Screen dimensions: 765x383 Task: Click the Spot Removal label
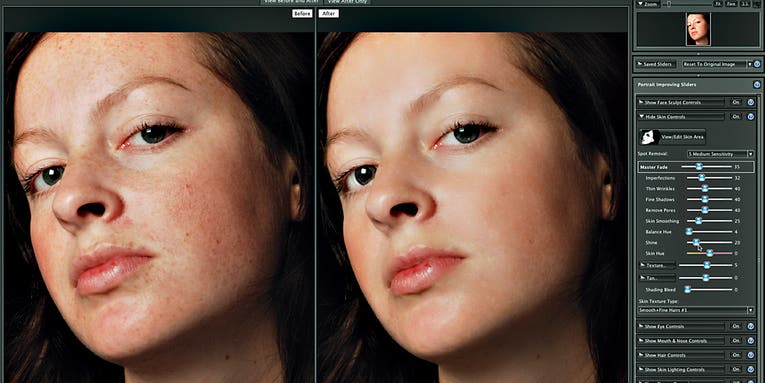[x=652, y=154]
